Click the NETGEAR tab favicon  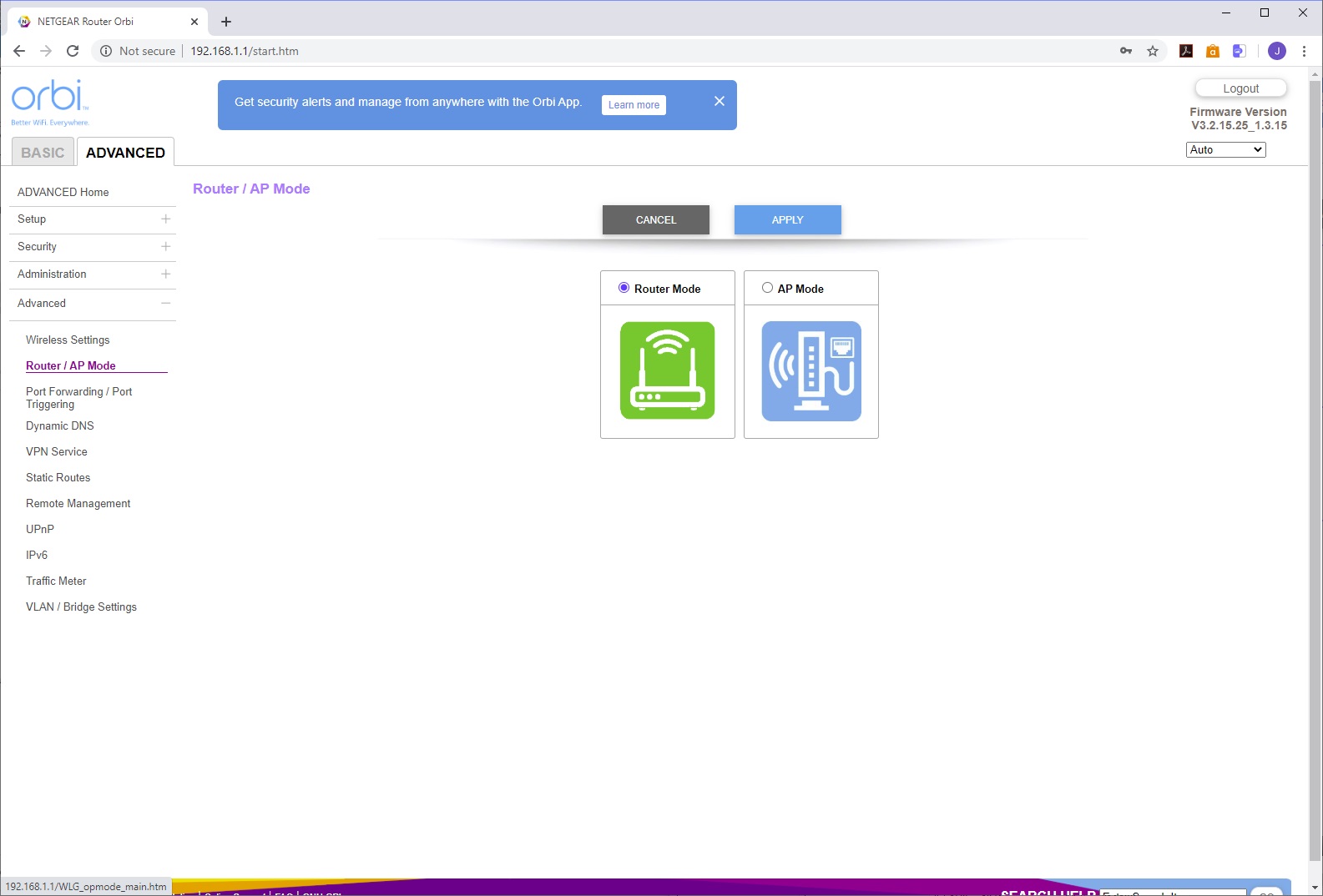tap(24, 22)
